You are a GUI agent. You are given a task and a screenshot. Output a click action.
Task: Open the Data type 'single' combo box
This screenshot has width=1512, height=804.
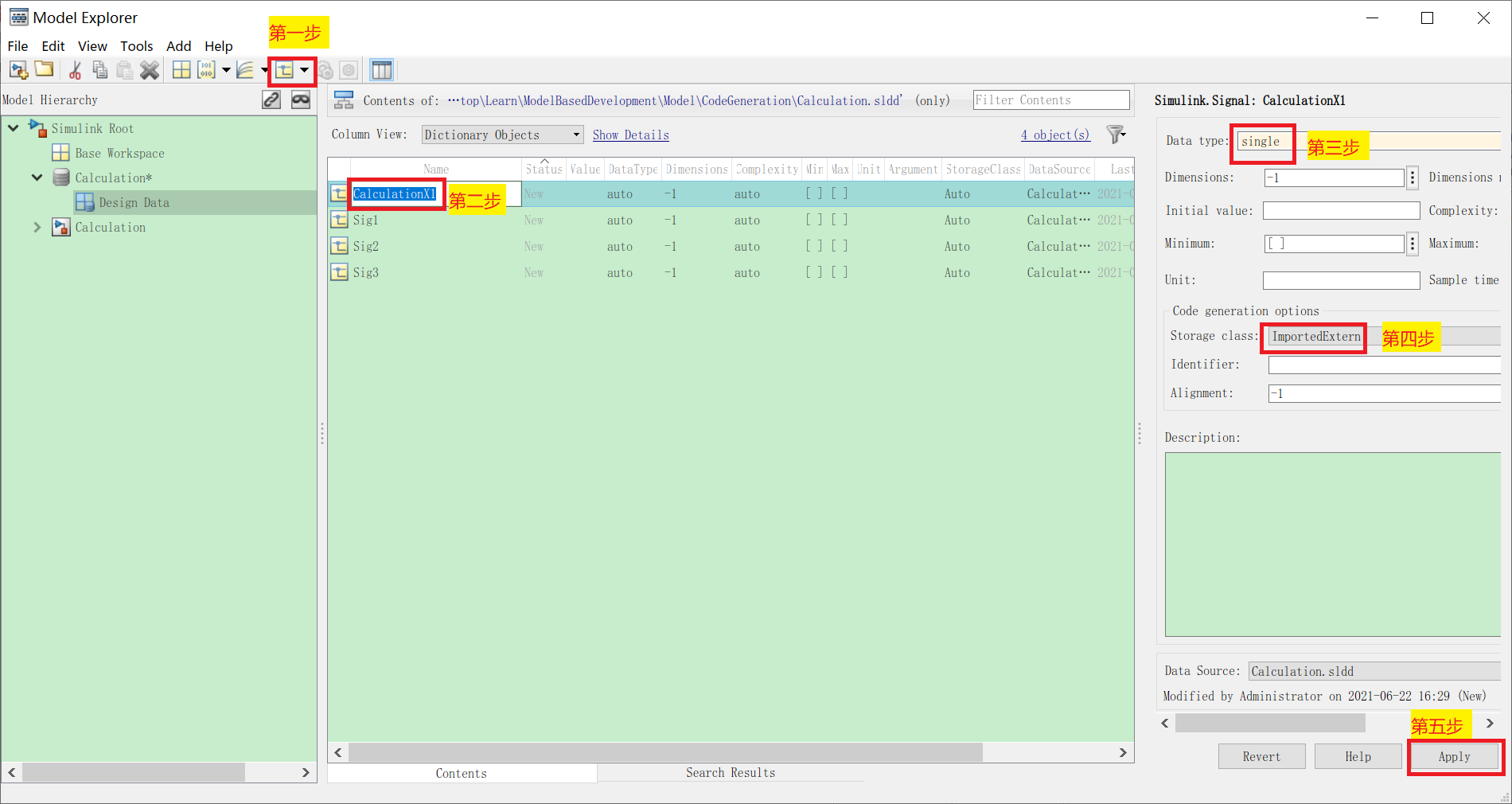coord(1369,141)
